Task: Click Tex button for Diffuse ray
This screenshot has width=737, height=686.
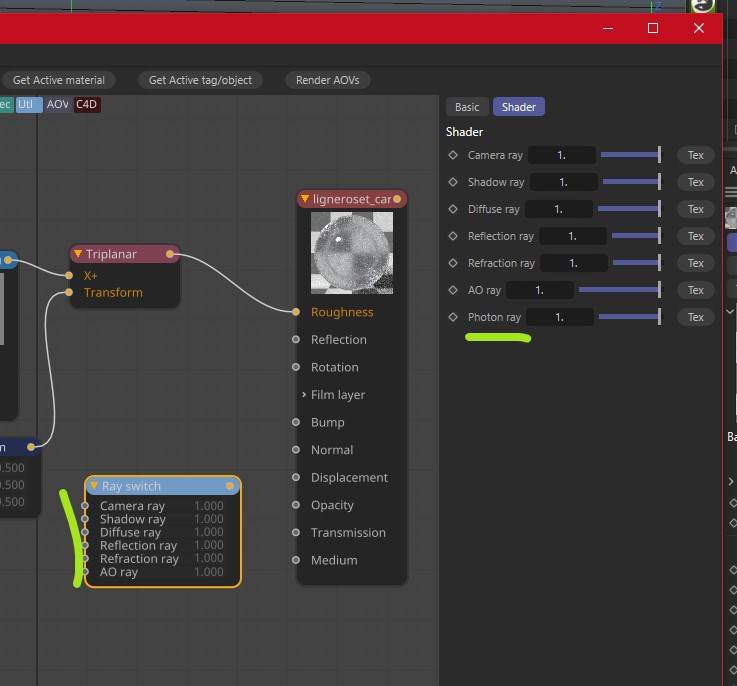Action: [696, 209]
